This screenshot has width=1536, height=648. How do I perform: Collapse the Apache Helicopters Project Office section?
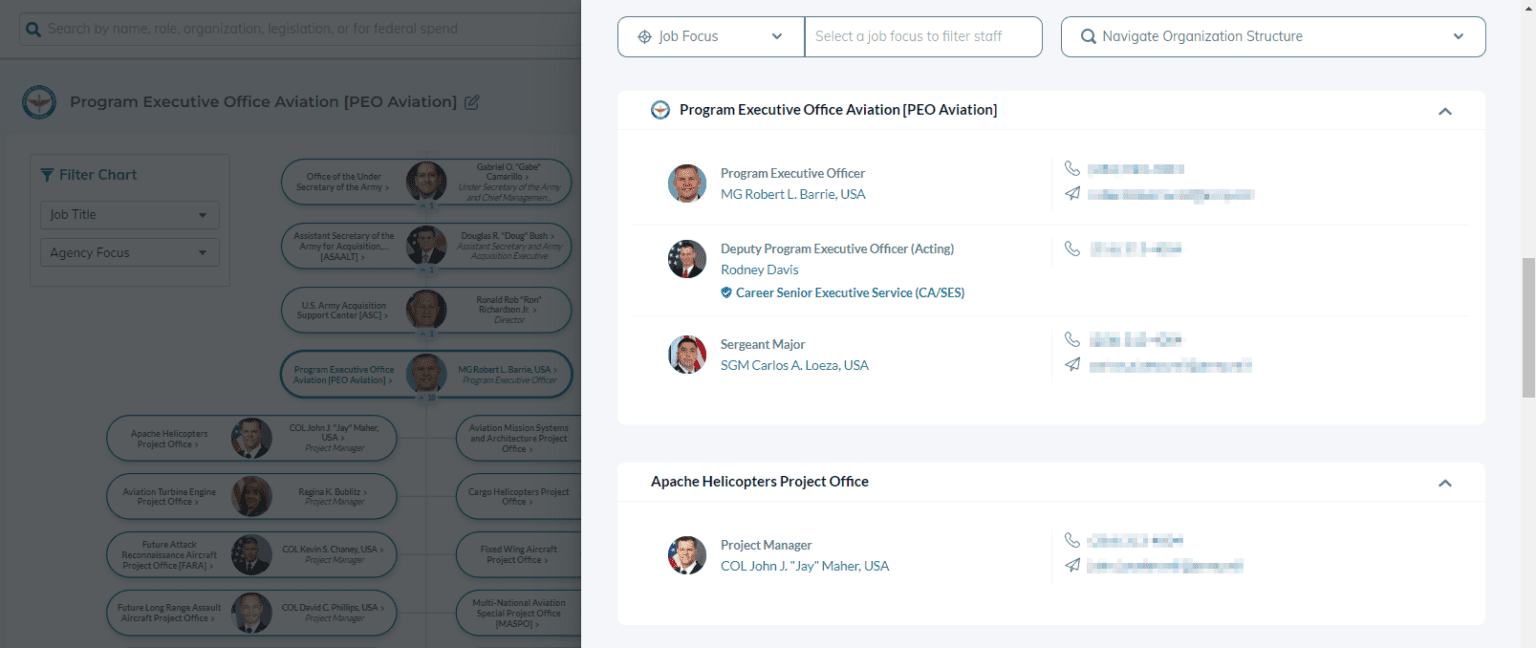[x=1444, y=483]
